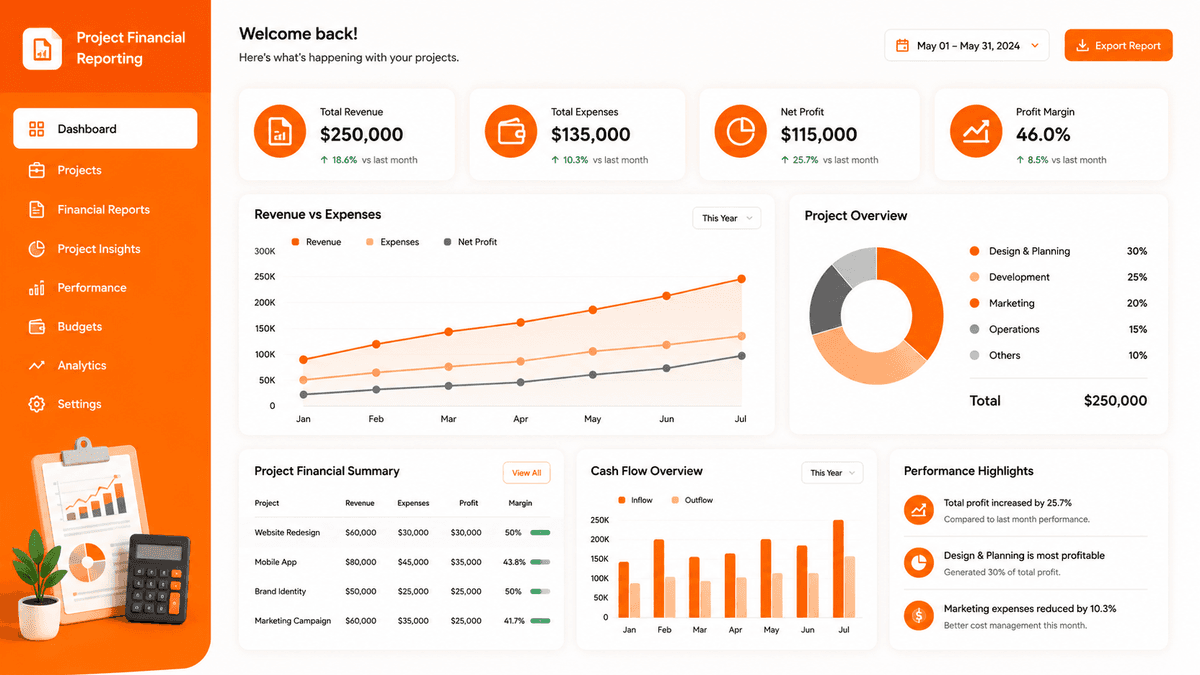Click the download icon on Export Report
The image size is (1200, 675).
1082,45
